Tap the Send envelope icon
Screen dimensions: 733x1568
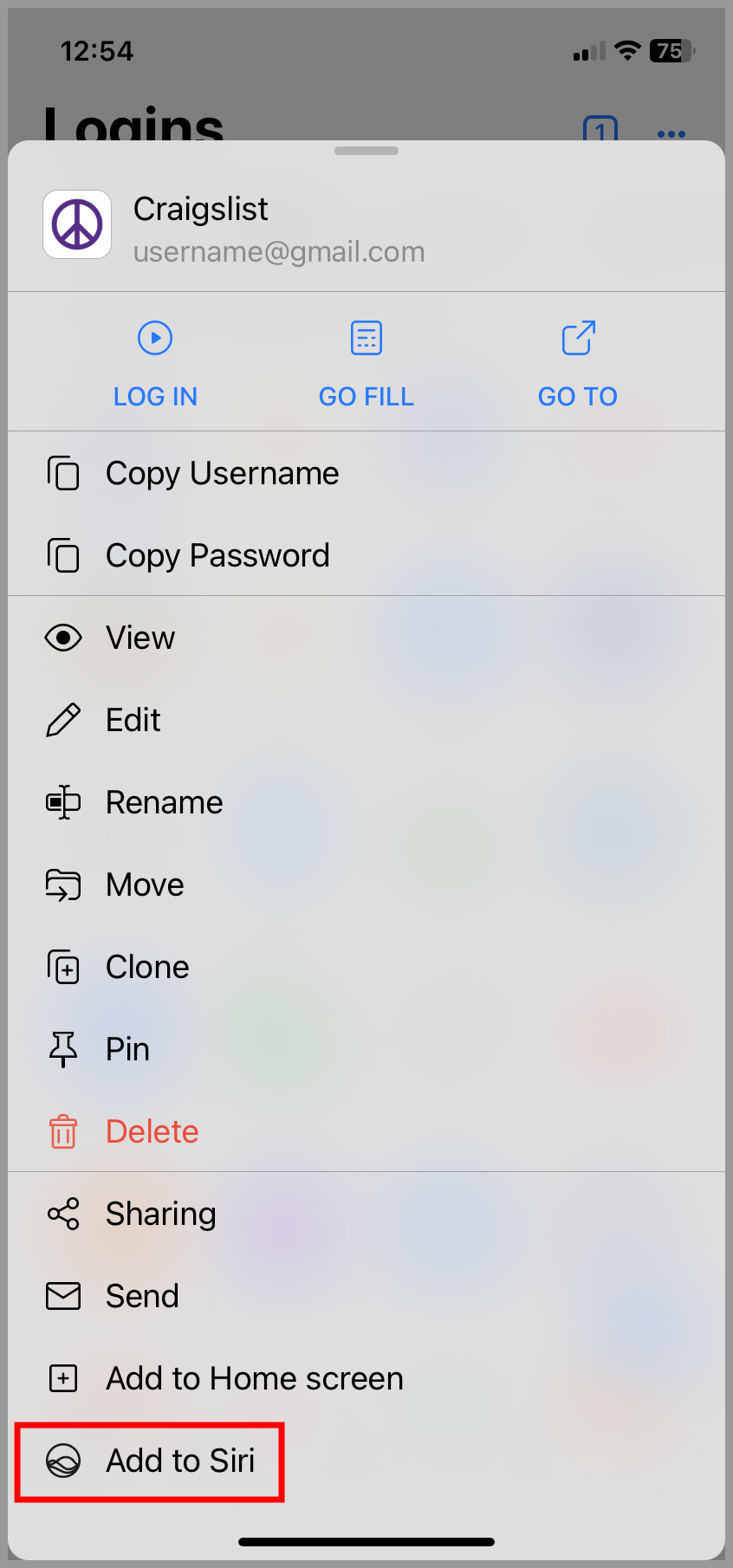click(x=63, y=1296)
